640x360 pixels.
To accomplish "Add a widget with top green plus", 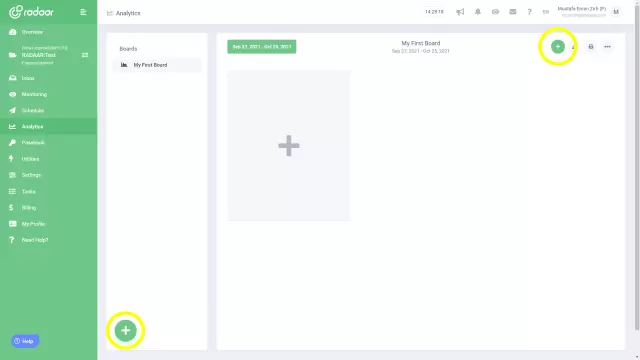I will (x=558, y=47).
